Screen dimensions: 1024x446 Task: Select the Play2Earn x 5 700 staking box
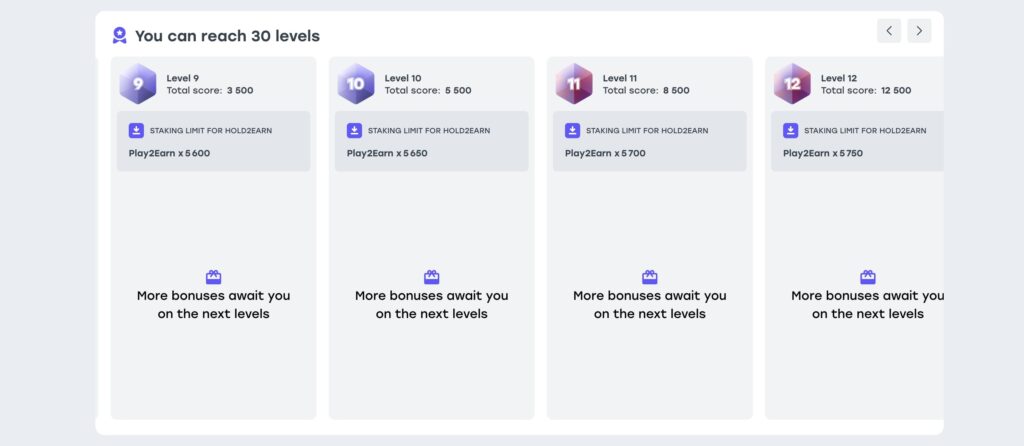tap(650, 141)
